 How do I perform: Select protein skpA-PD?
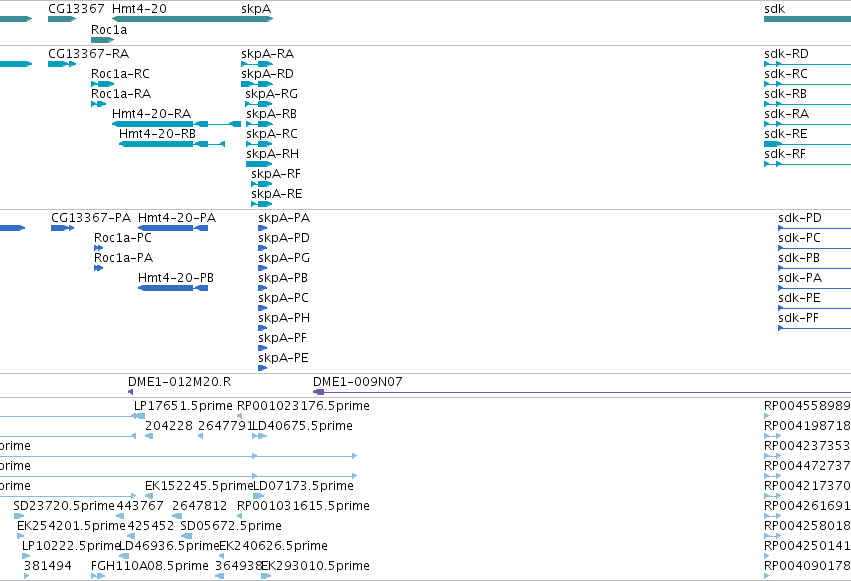pos(284,238)
